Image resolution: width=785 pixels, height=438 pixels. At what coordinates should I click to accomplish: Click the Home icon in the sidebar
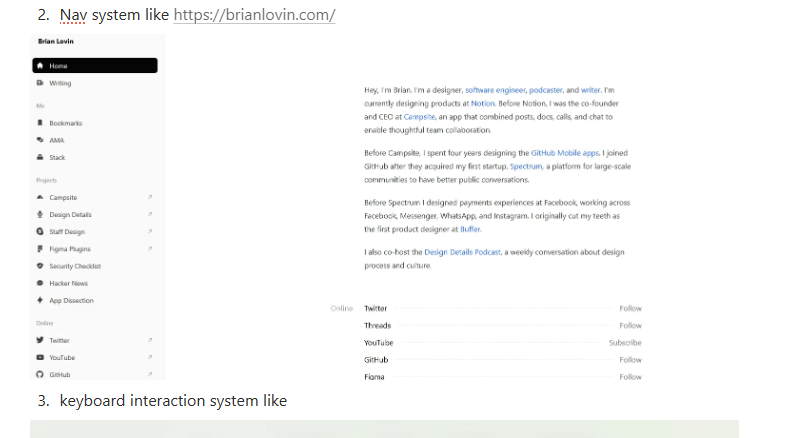point(40,66)
